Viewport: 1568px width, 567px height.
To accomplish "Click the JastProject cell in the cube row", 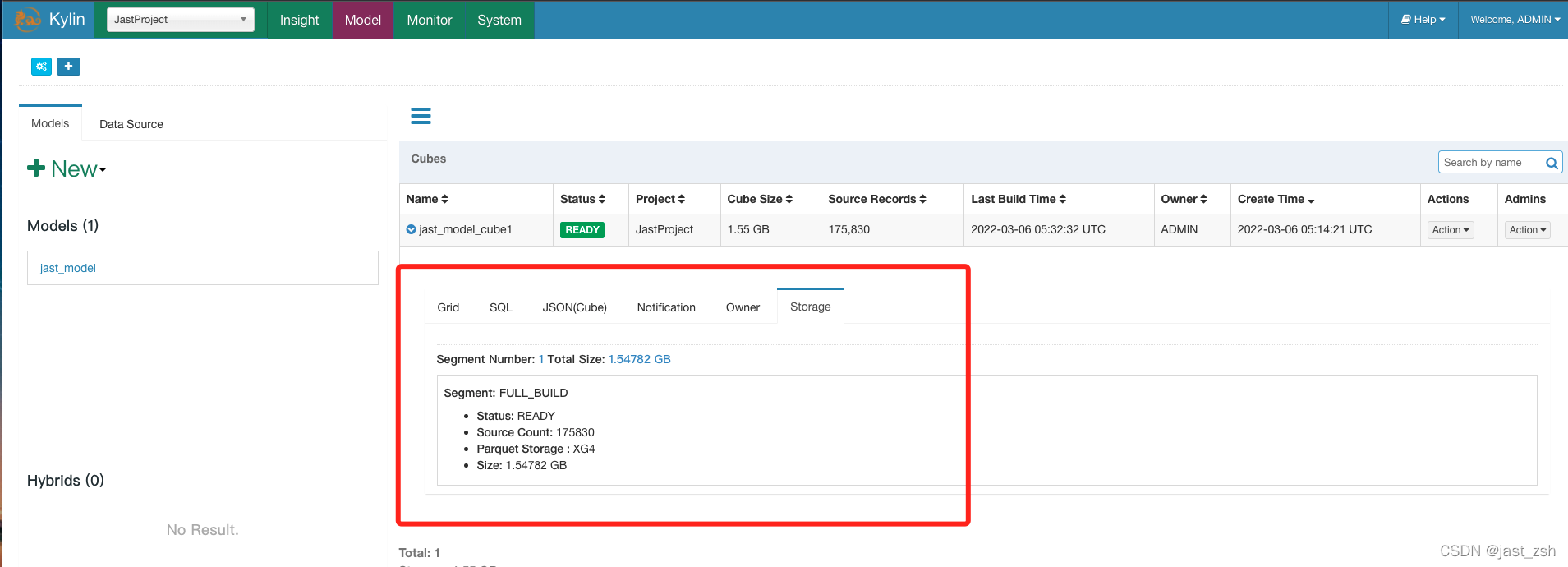I will click(x=664, y=229).
